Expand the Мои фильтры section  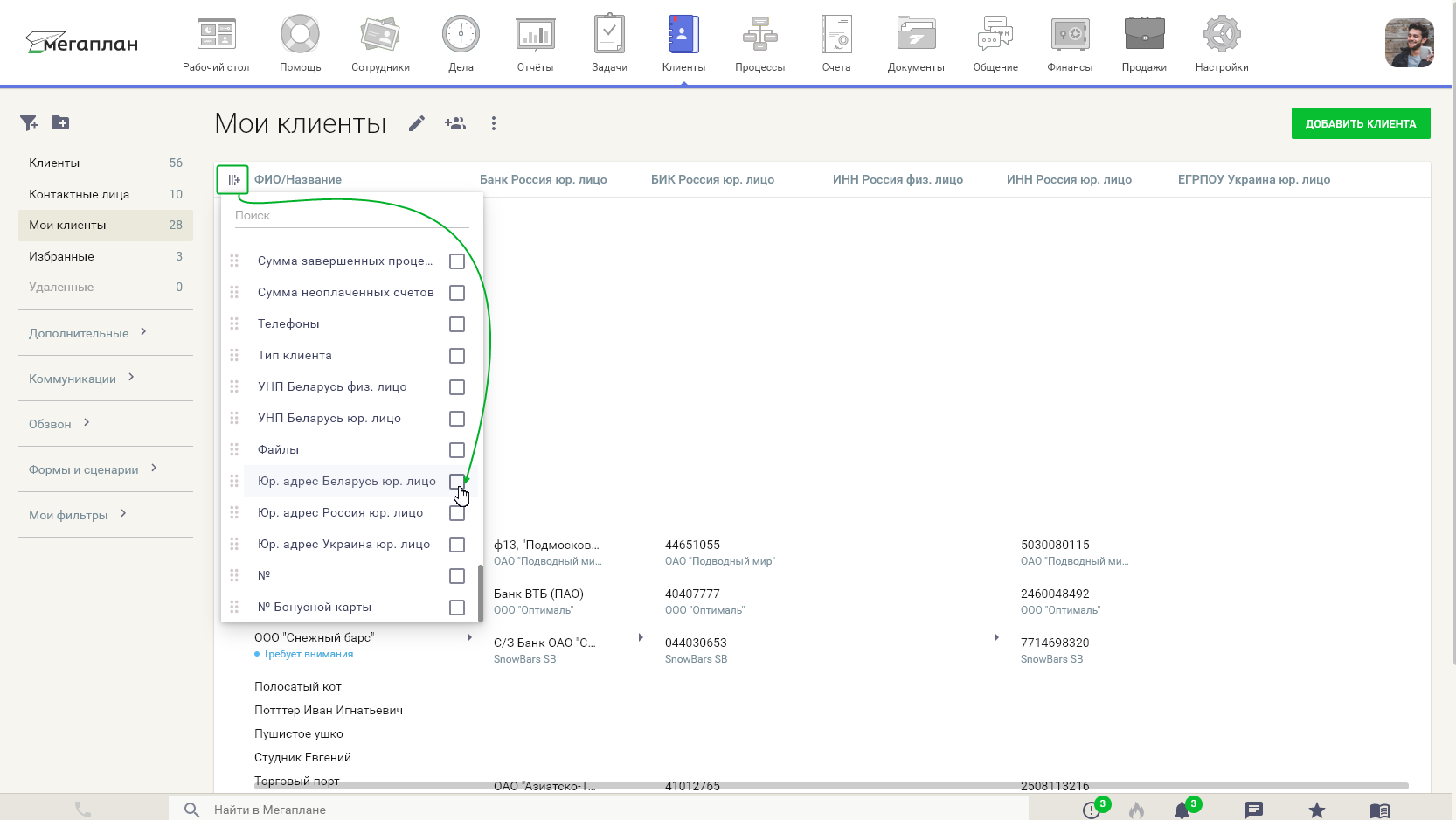(78, 515)
